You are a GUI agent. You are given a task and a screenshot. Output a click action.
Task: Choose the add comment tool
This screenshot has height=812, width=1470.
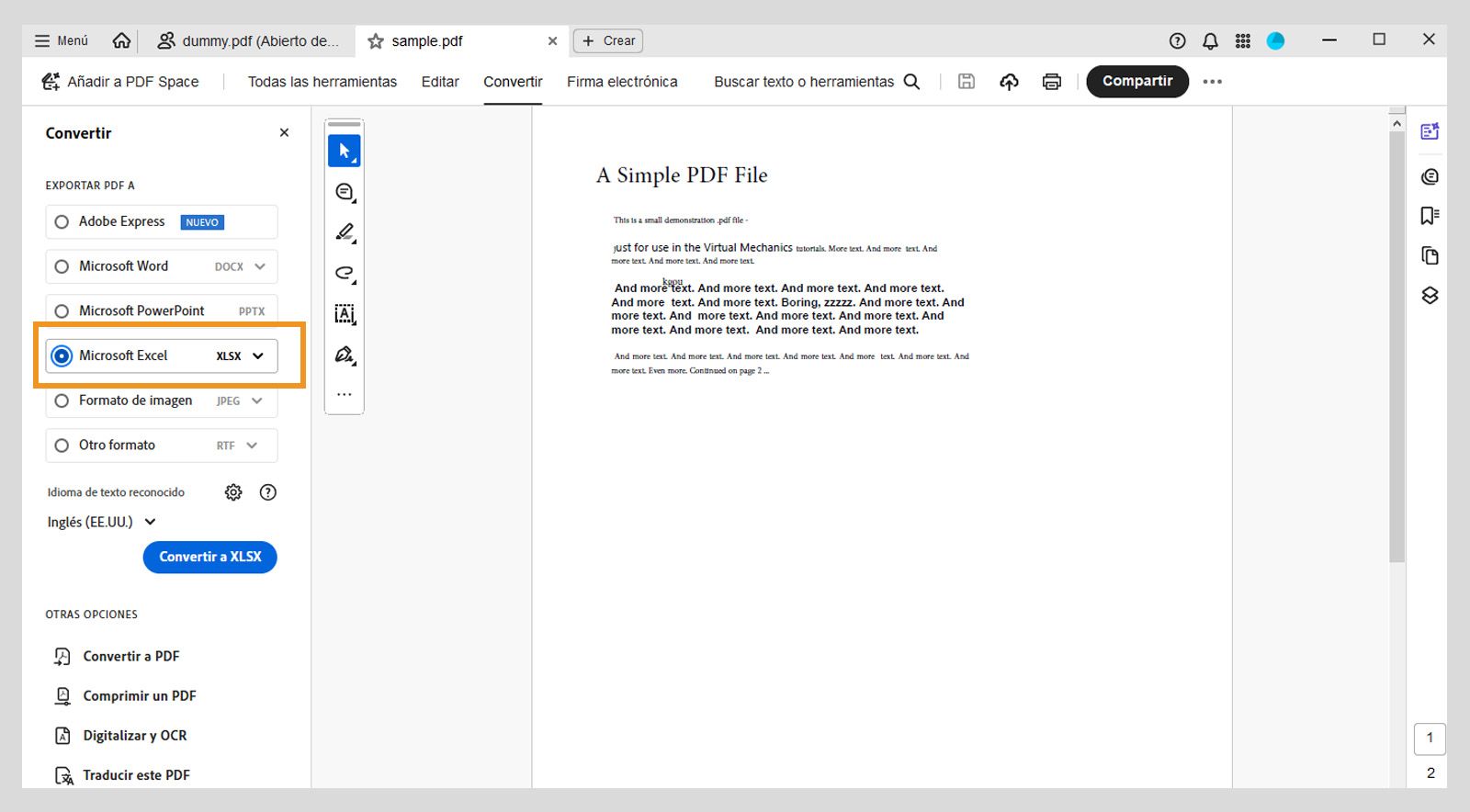345,192
